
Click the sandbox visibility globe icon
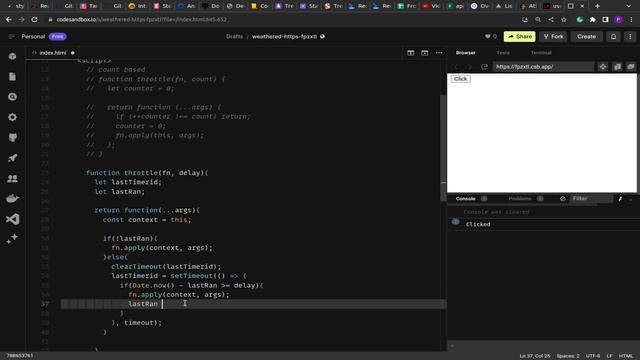(322, 36)
